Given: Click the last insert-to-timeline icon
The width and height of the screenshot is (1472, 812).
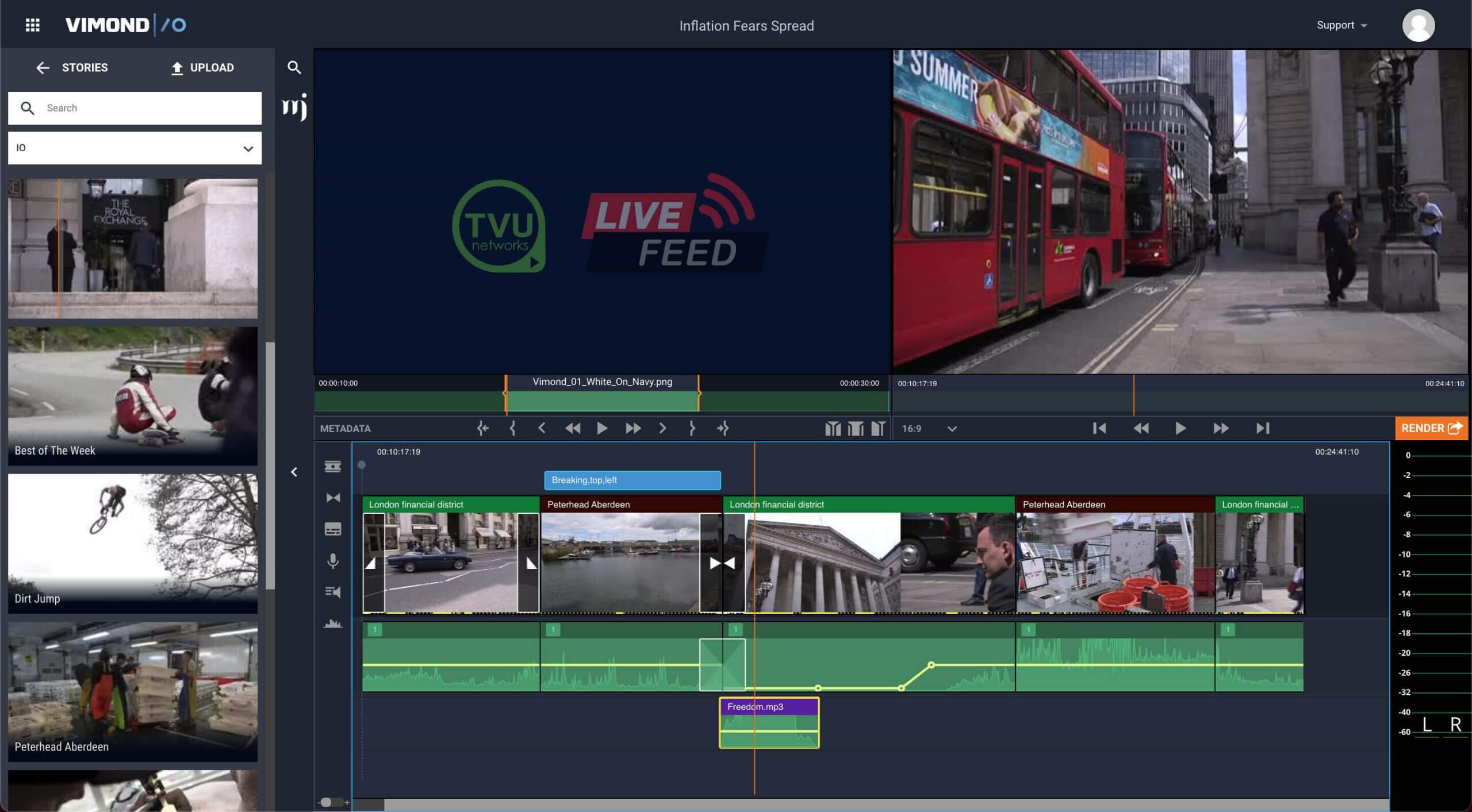Looking at the screenshot, I should pos(878,428).
